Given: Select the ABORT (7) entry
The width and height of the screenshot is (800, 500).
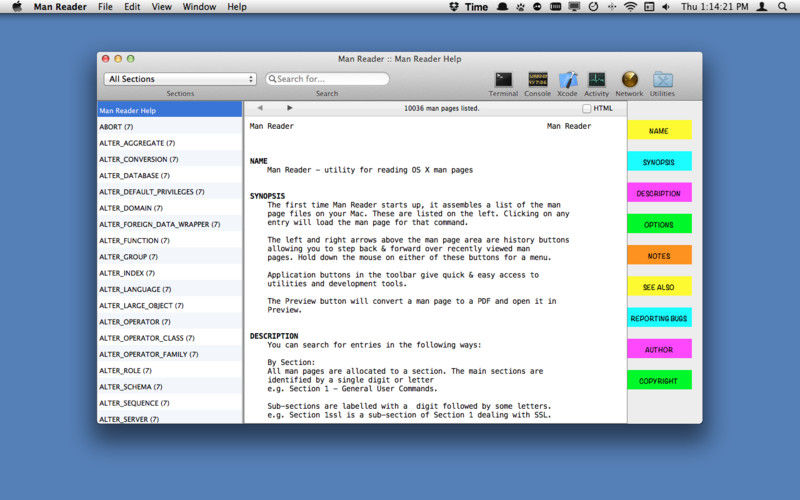Looking at the screenshot, I should [x=169, y=127].
